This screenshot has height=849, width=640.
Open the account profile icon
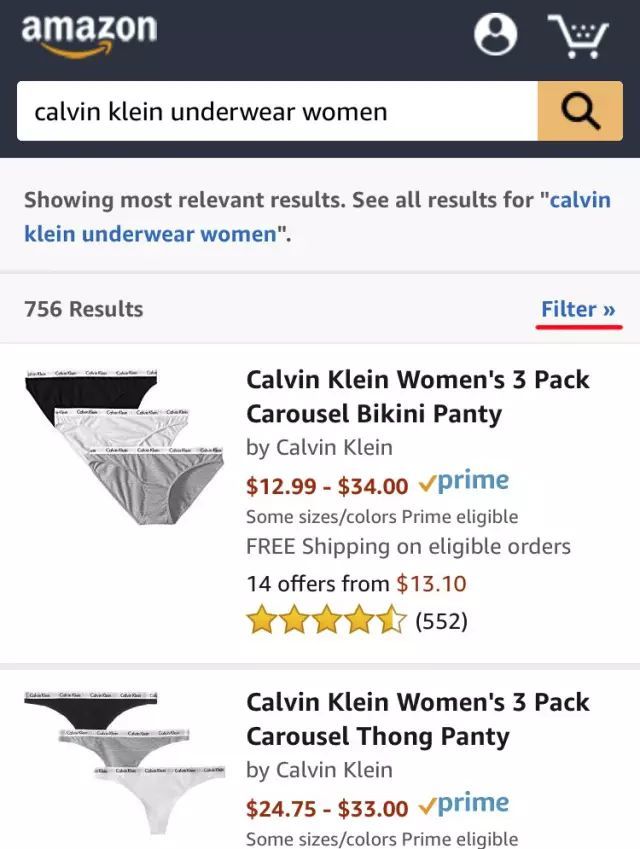[x=495, y=34]
